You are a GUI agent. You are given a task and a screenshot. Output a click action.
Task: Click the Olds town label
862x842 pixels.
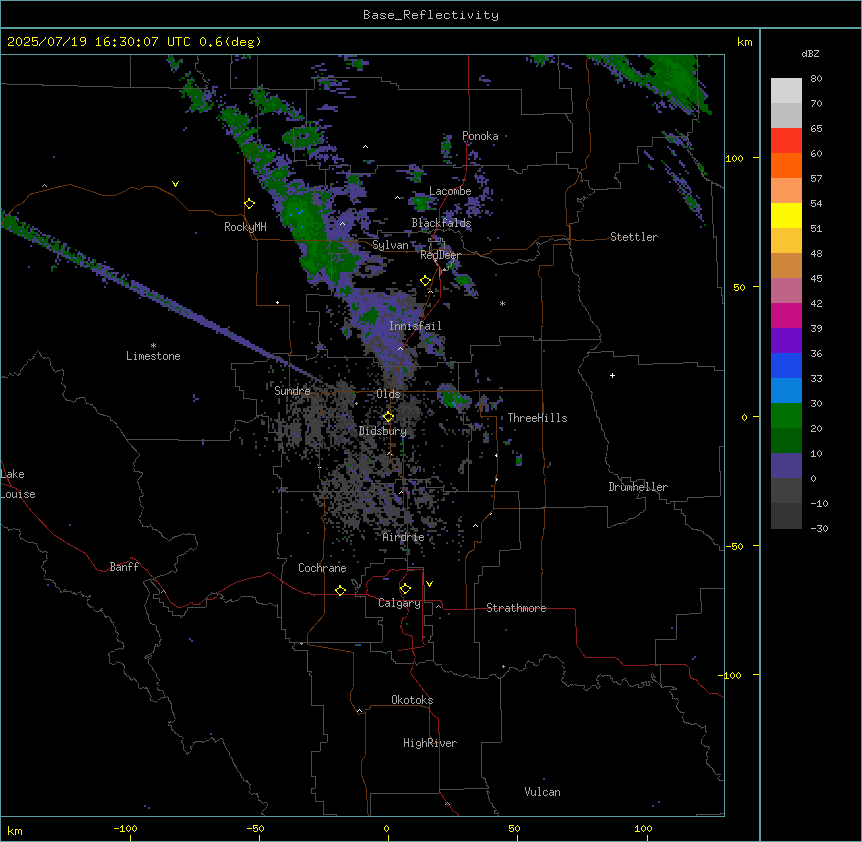(x=388, y=394)
